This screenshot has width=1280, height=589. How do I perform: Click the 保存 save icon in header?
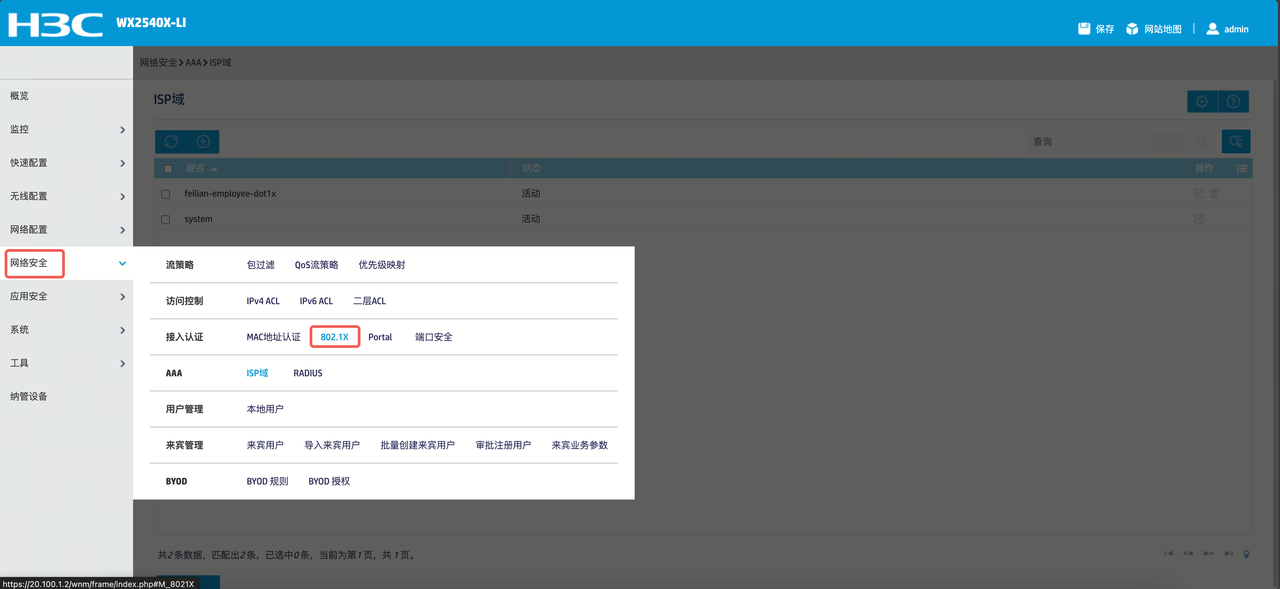click(x=1084, y=29)
